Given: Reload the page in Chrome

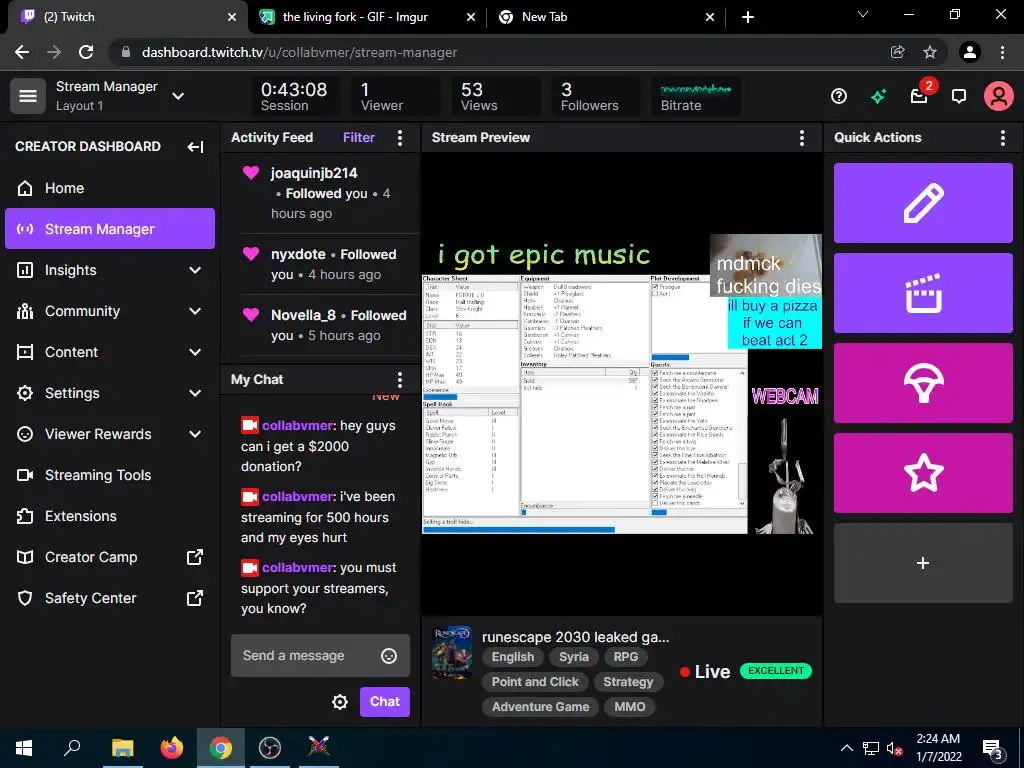Looking at the screenshot, I should (86, 52).
